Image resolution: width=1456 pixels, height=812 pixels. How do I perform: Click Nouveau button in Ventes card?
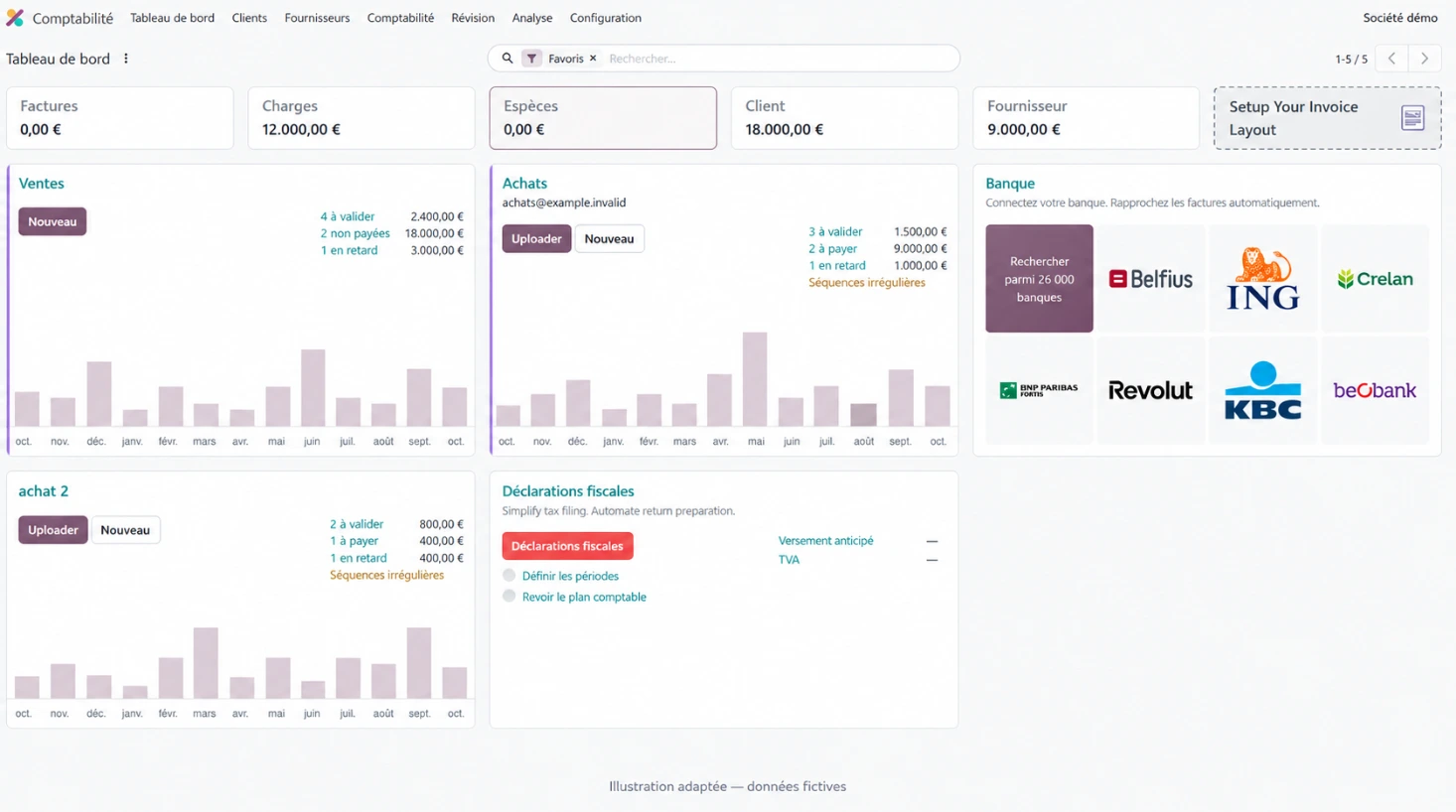click(53, 221)
